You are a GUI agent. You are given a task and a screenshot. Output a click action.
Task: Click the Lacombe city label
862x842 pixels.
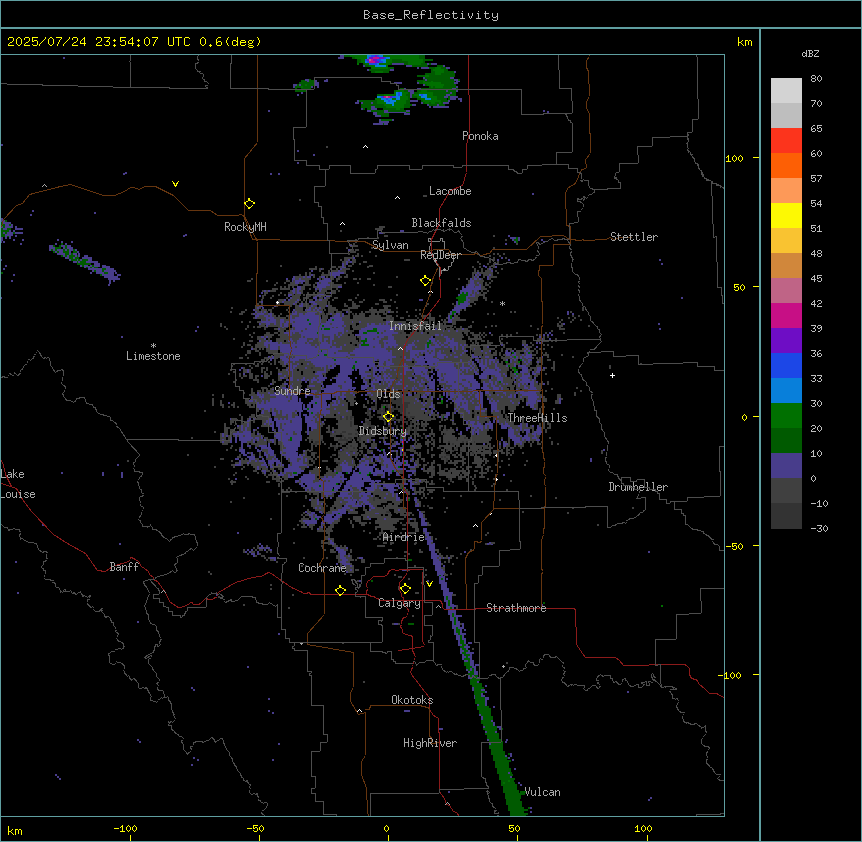450,191
